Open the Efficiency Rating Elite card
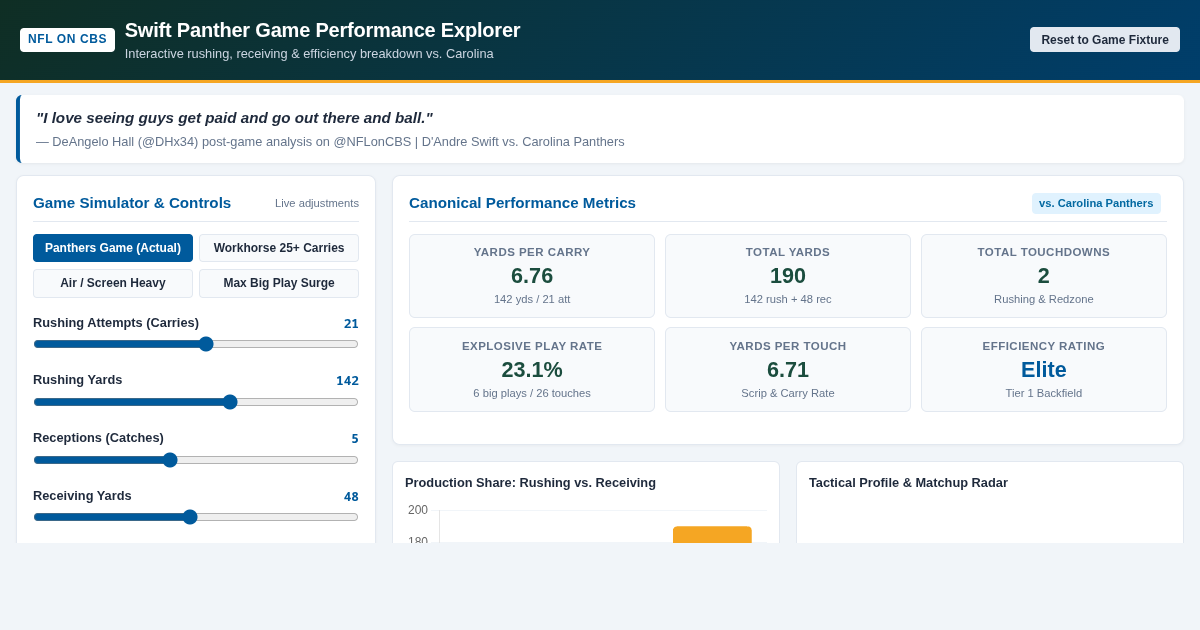Image resolution: width=1200 pixels, height=630 pixels. 1044,369
